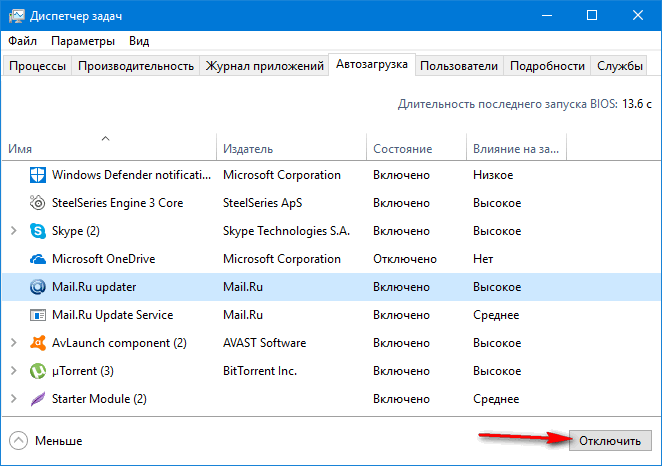
Task: Click the Starter Module feather icon
Action: point(38,399)
